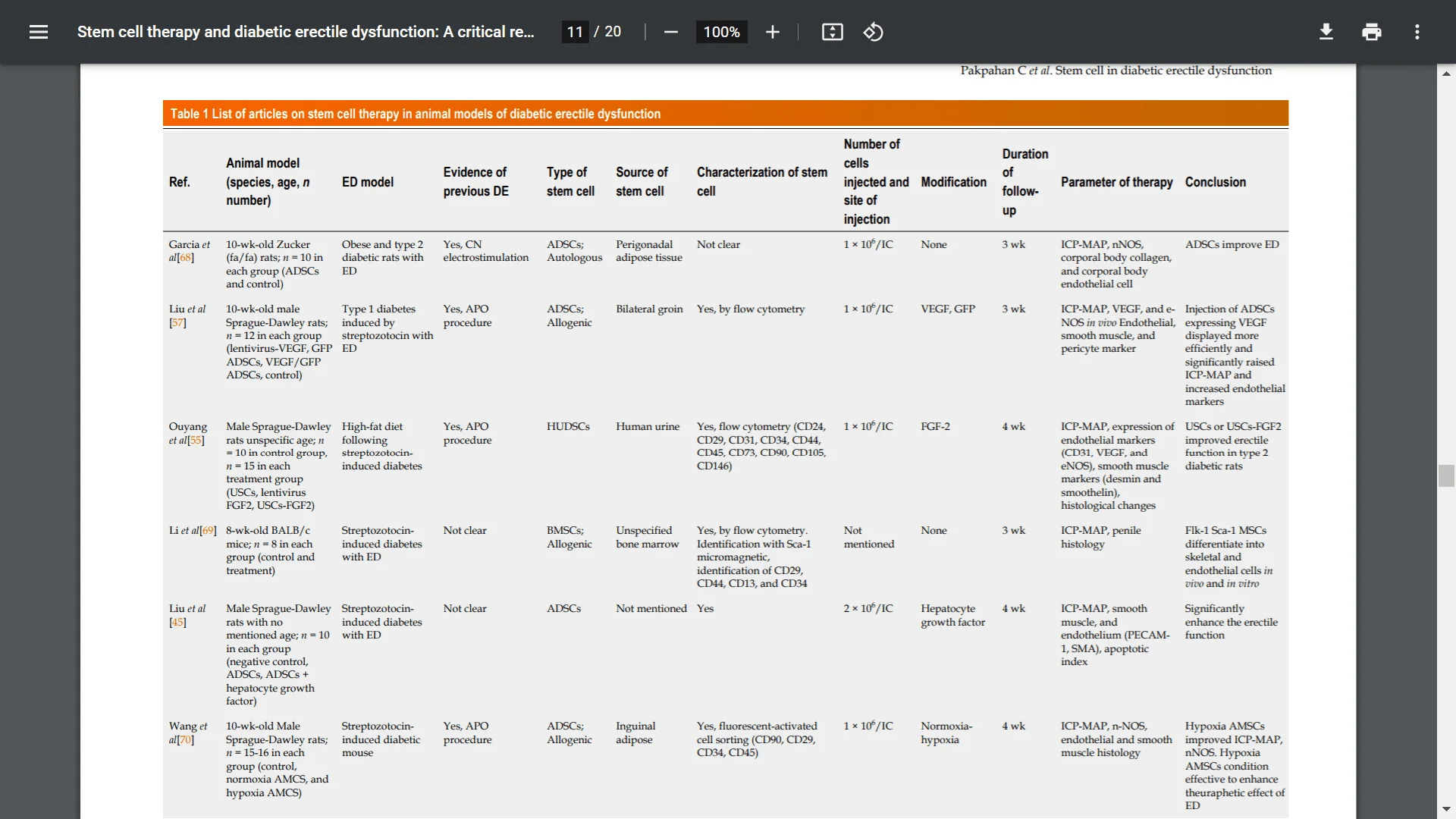
Task: Click 'Normoxia-hypoxia' modification cell
Action: click(946, 733)
